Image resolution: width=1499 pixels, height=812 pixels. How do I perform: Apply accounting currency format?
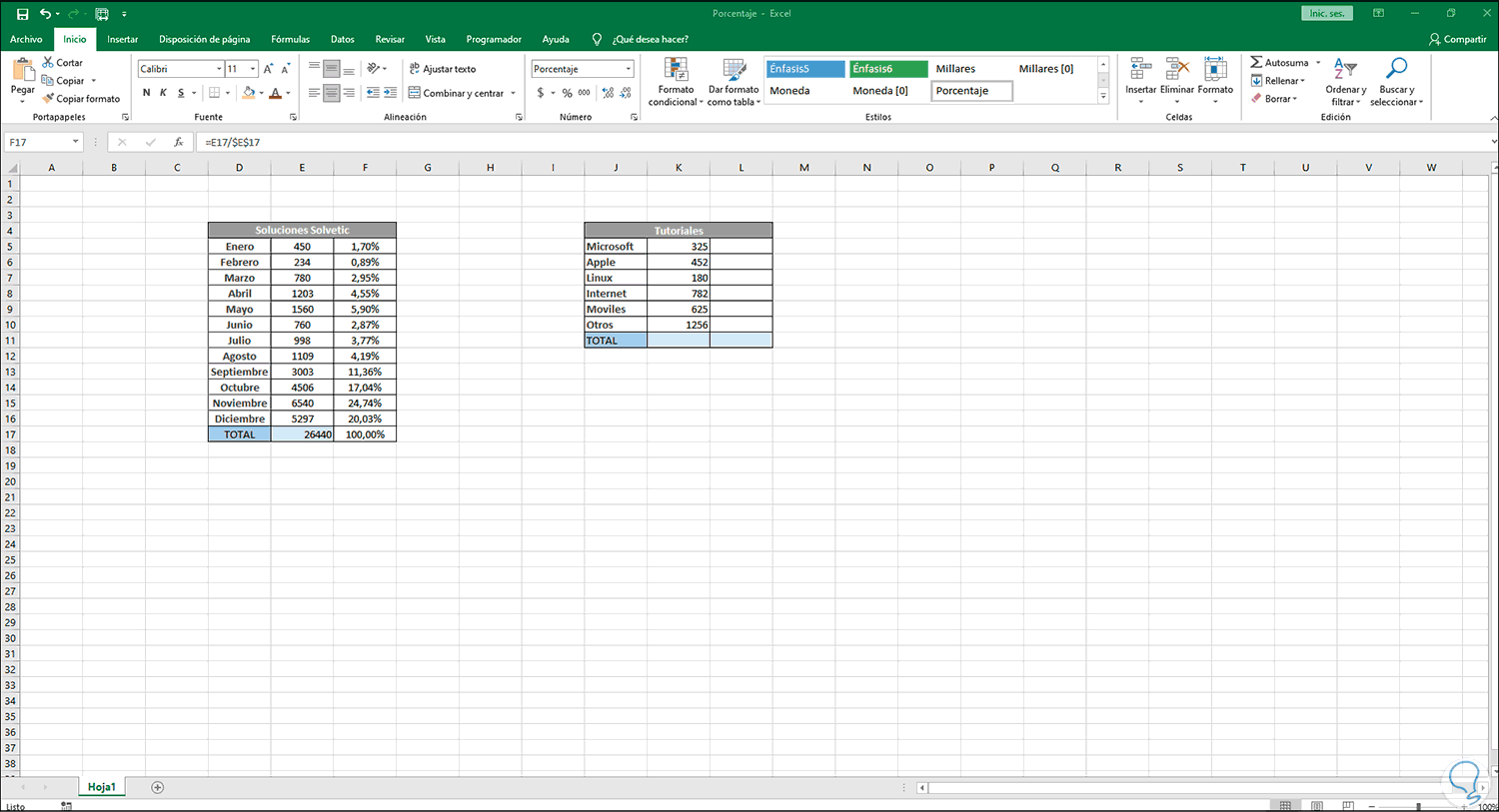point(541,93)
